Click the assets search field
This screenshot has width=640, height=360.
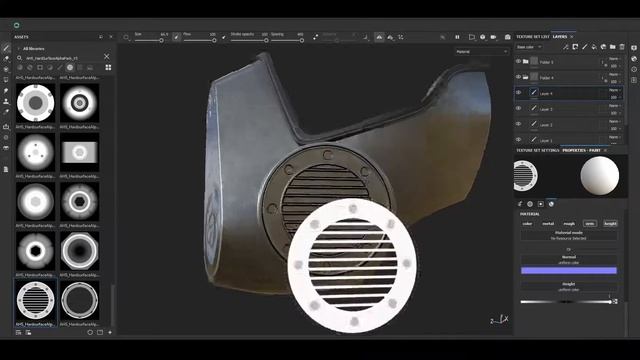pyautogui.click(x=61, y=58)
